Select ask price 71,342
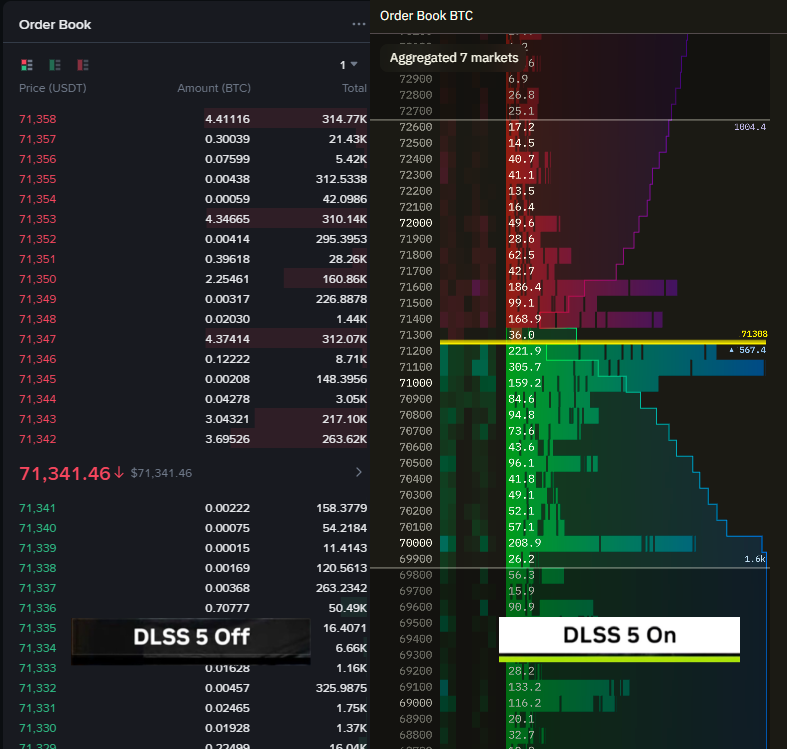This screenshot has height=749, width=787. [x=38, y=439]
